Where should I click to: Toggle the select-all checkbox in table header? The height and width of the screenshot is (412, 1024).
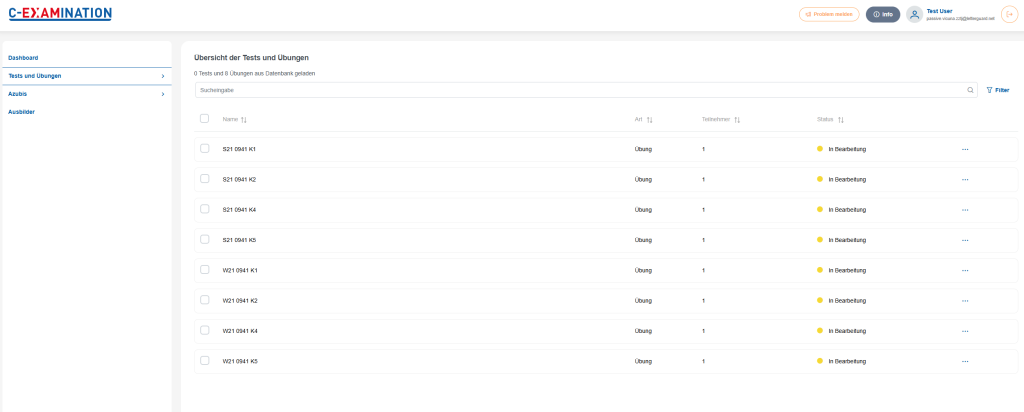coord(205,119)
